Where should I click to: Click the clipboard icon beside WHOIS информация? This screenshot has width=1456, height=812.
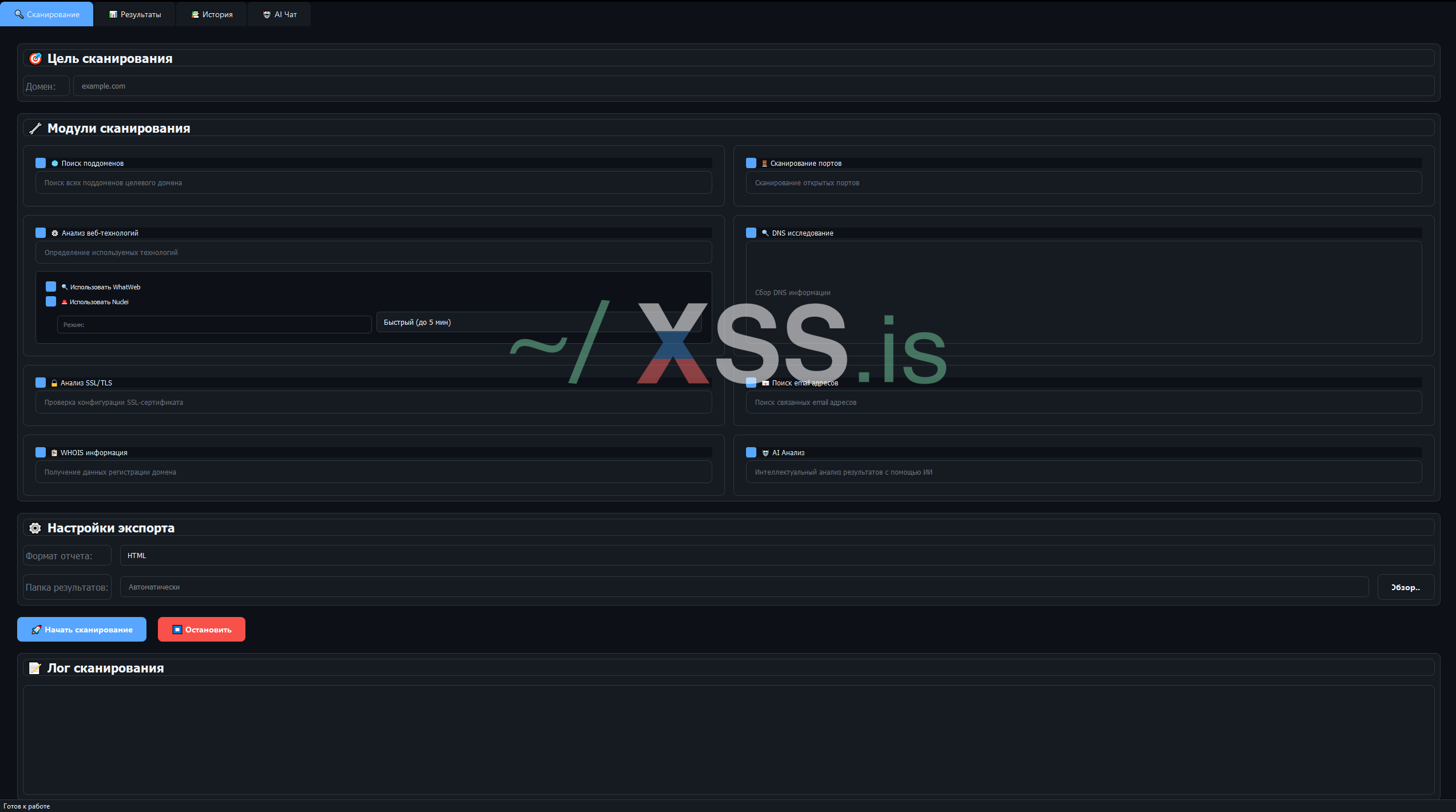pos(54,453)
